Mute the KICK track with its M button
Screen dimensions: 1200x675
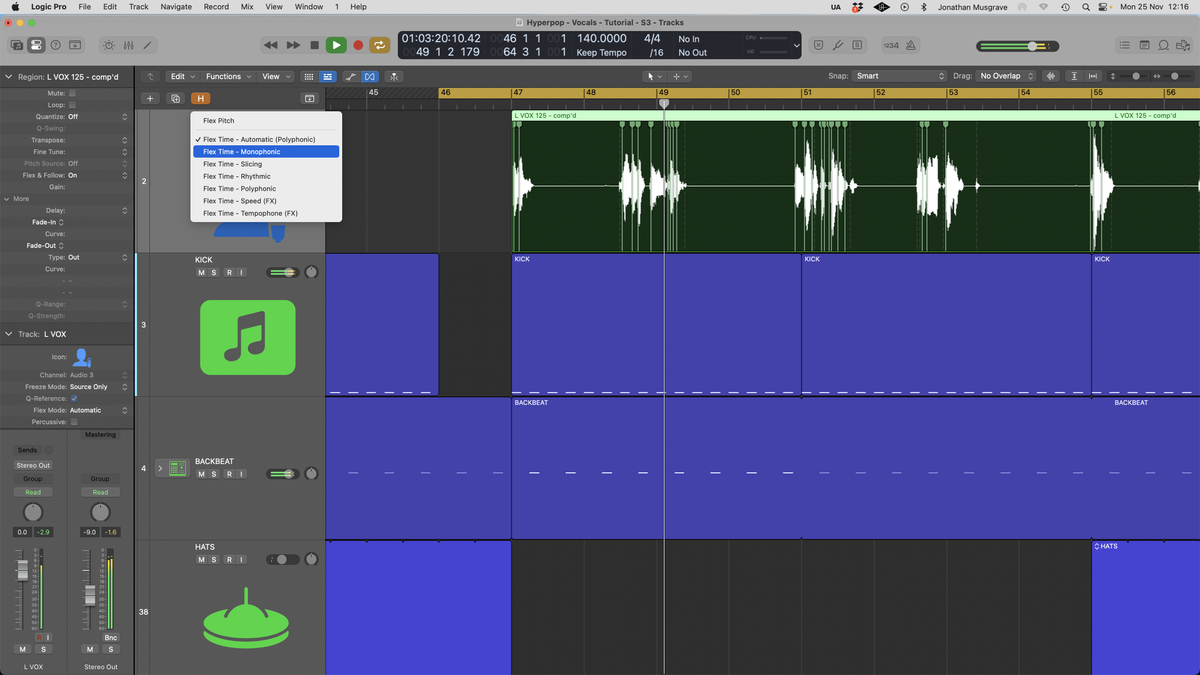pos(201,272)
